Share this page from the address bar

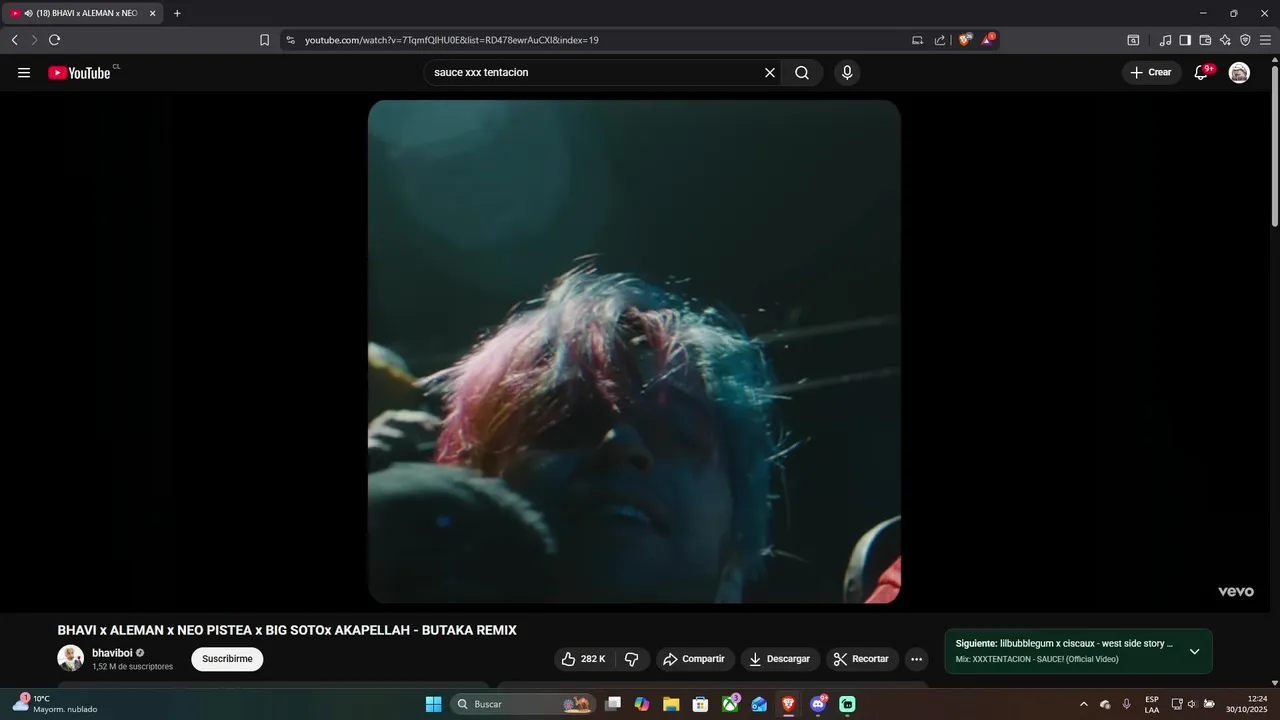(940, 40)
